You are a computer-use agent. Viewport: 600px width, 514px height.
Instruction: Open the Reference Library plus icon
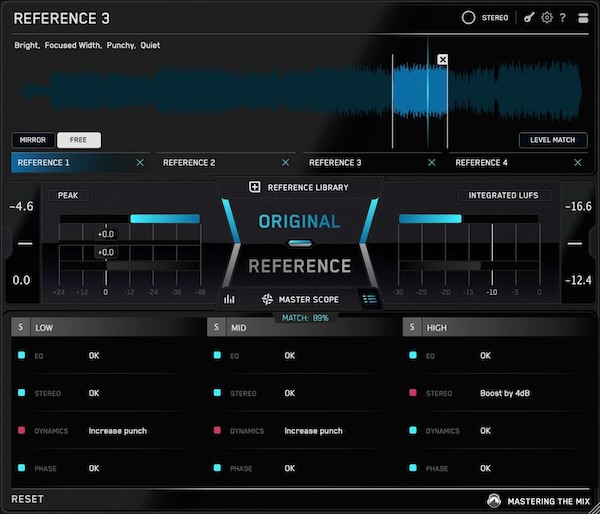[x=255, y=187]
